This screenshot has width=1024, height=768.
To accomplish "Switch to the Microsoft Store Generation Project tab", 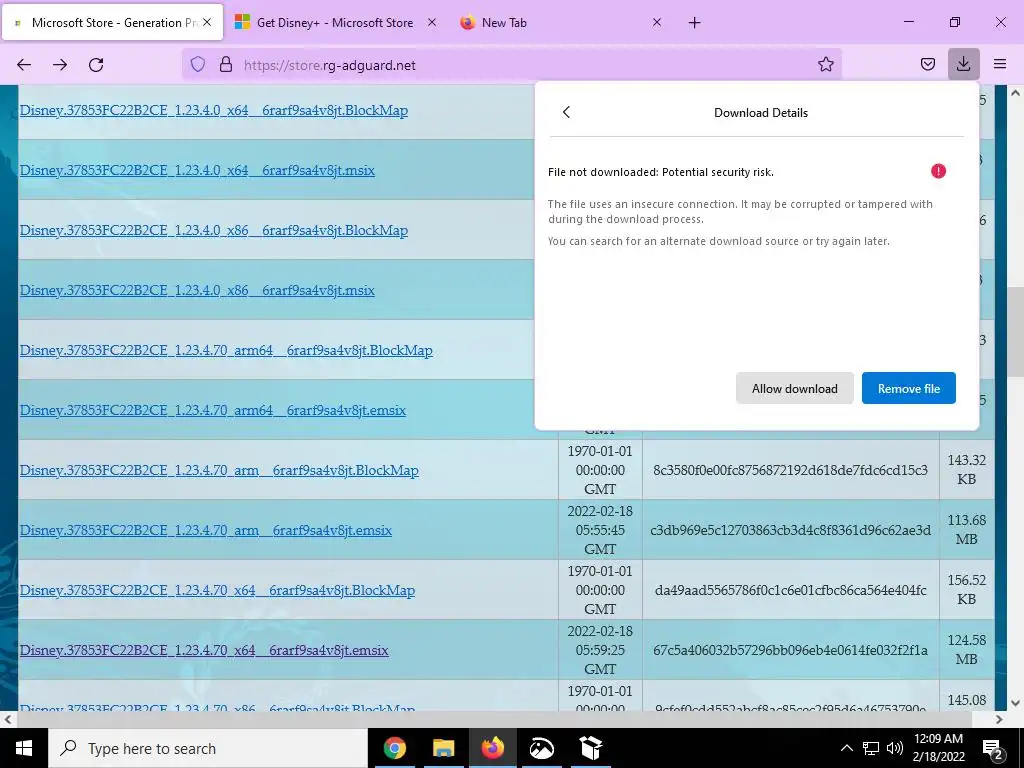I will click(112, 22).
